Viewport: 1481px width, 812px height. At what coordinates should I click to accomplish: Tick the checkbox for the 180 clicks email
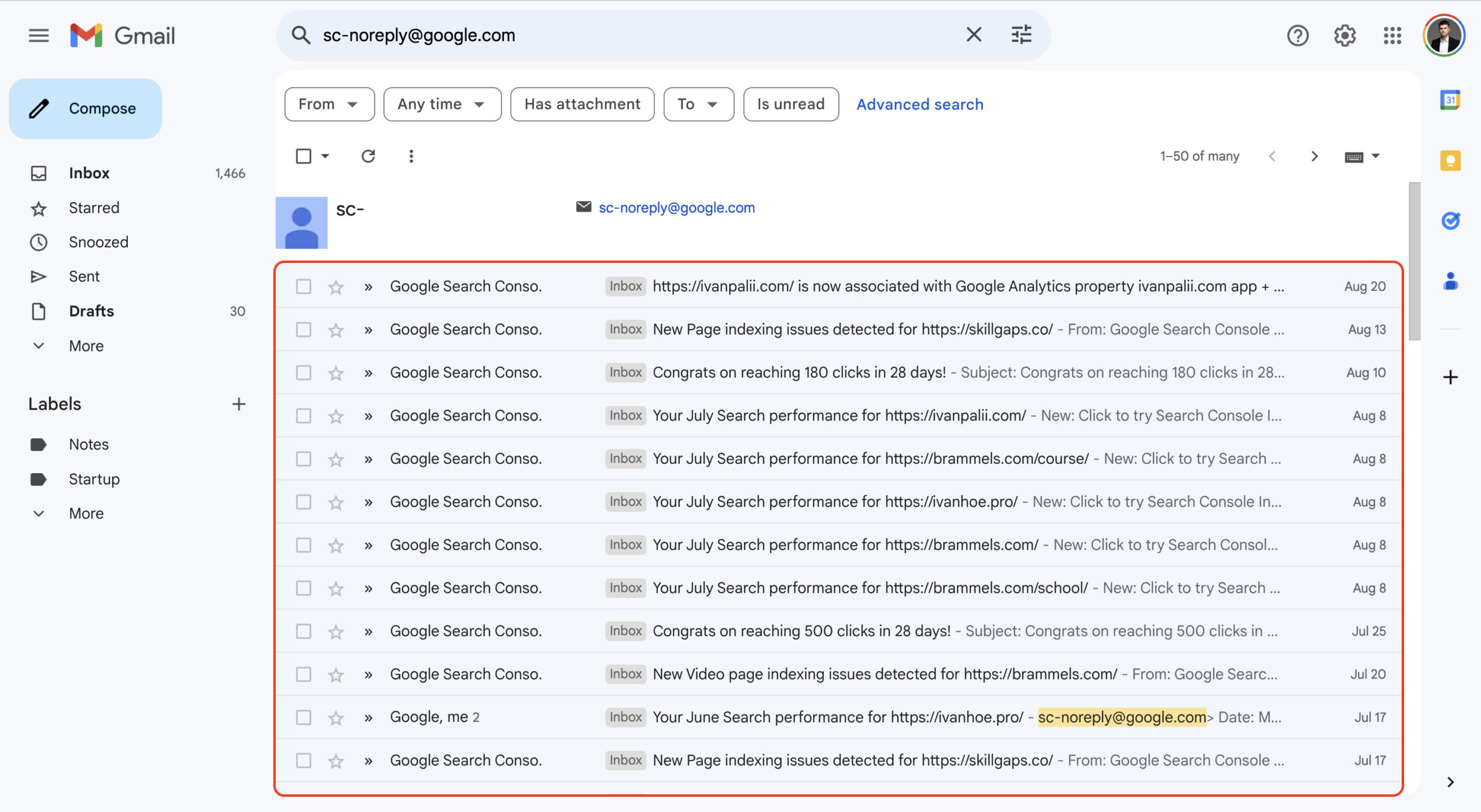(303, 373)
